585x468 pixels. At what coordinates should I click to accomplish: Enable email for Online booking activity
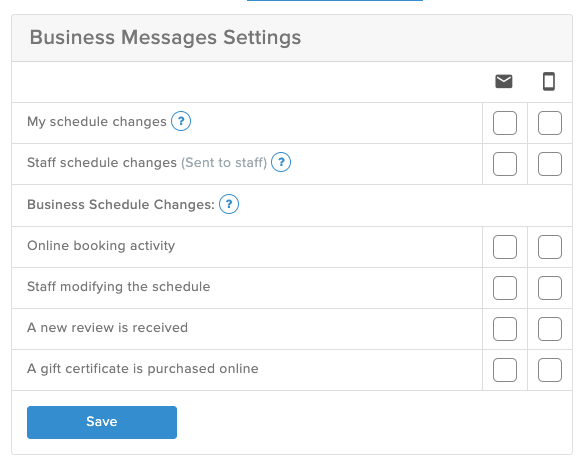click(x=505, y=247)
